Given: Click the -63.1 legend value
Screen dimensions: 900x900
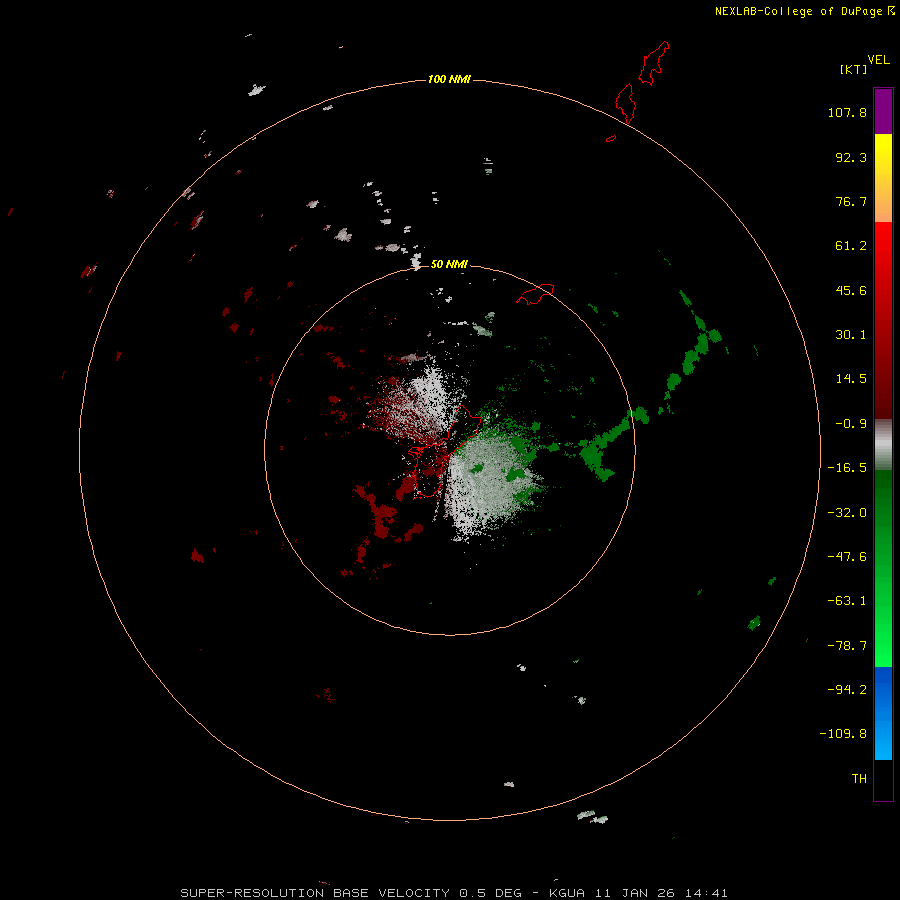Looking at the screenshot, I should [847, 601].
